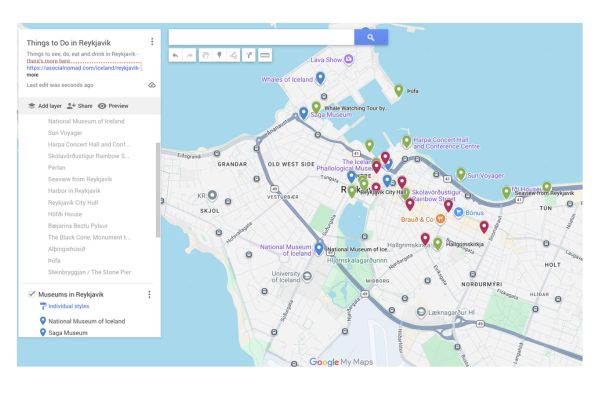The width and height of the screenshot is (600, 400).
Task: Select Harbor in Reykjavik list row
Action: pos(74,191)
